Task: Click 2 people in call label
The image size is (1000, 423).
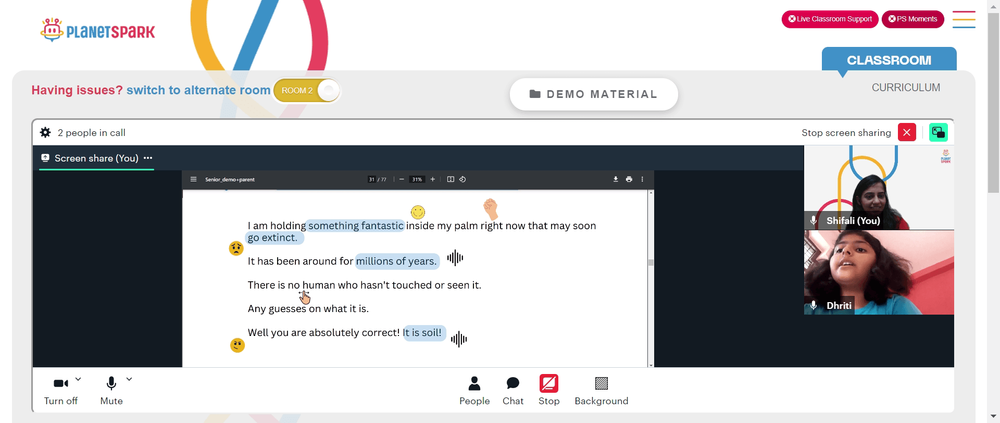Action: (91, 133)
